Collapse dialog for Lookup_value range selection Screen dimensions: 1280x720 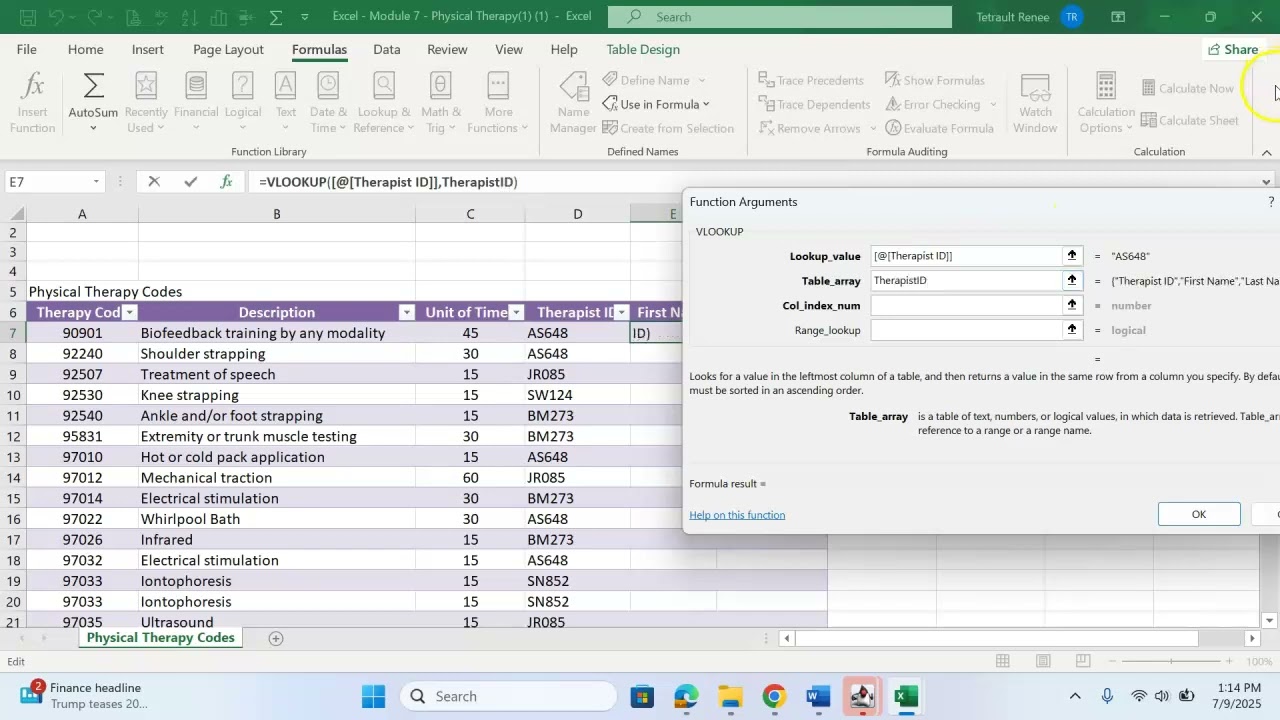pos(1072,256)
